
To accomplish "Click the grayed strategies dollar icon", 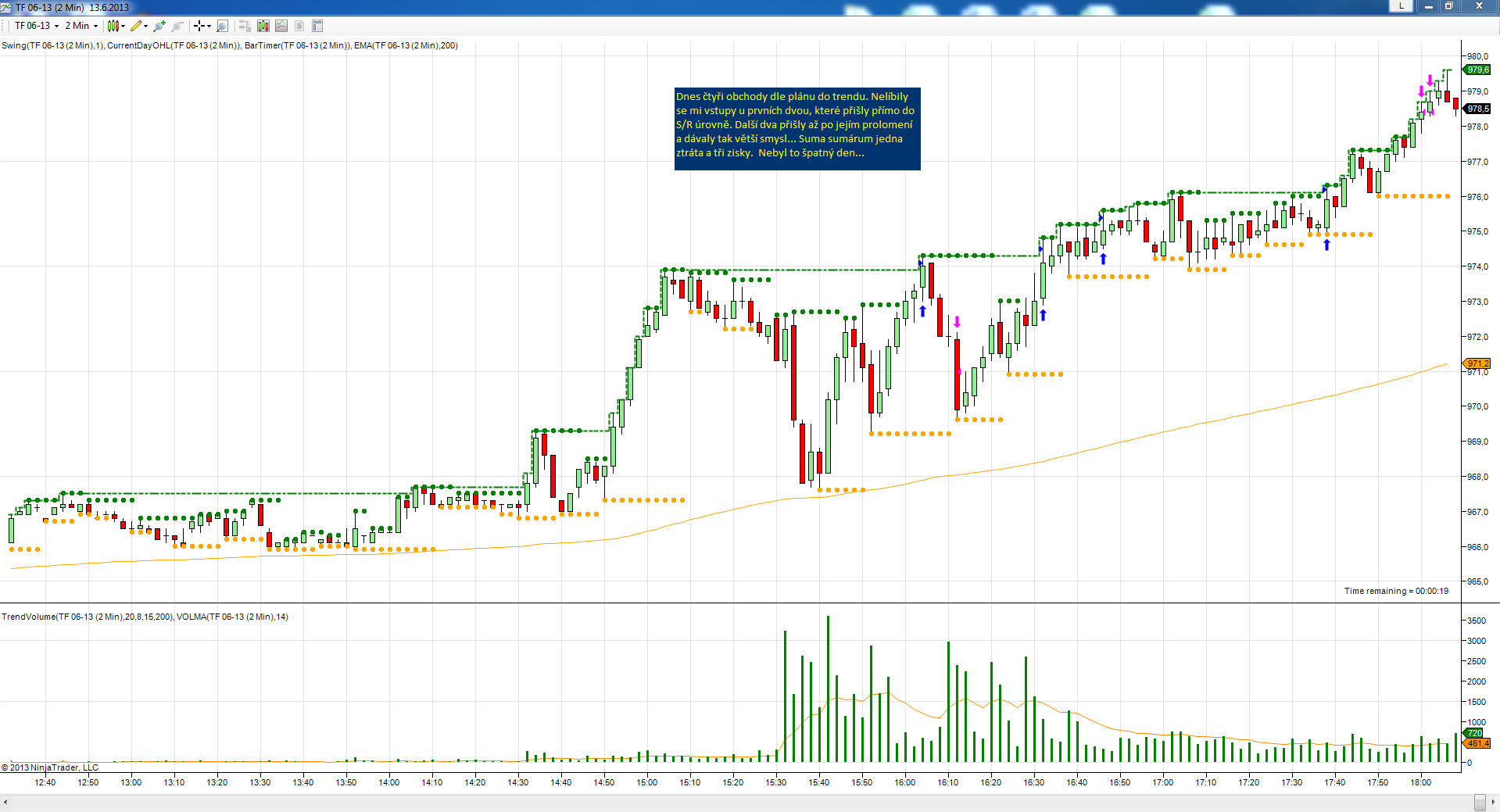I will (299, 26).
